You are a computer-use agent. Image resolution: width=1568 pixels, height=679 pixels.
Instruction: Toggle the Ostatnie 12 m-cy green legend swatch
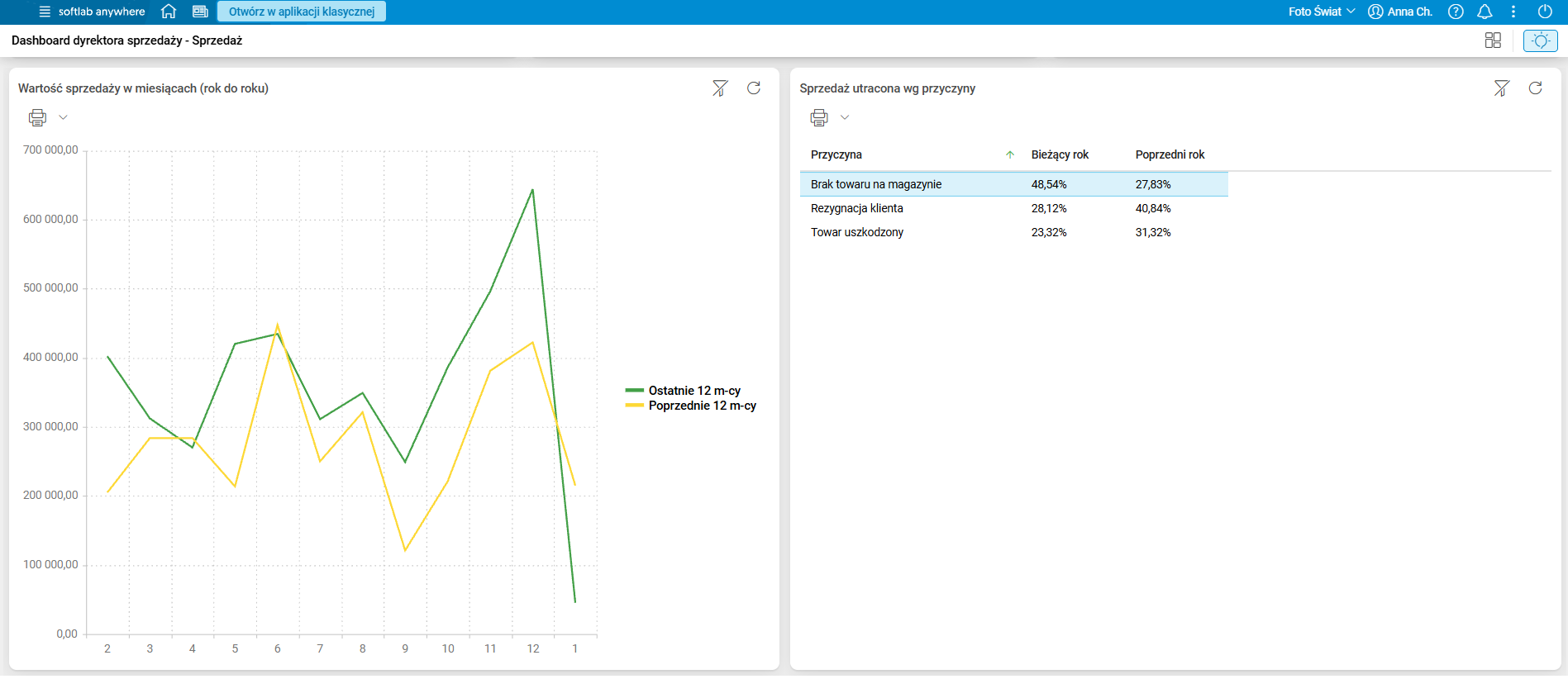click(635, 391)
